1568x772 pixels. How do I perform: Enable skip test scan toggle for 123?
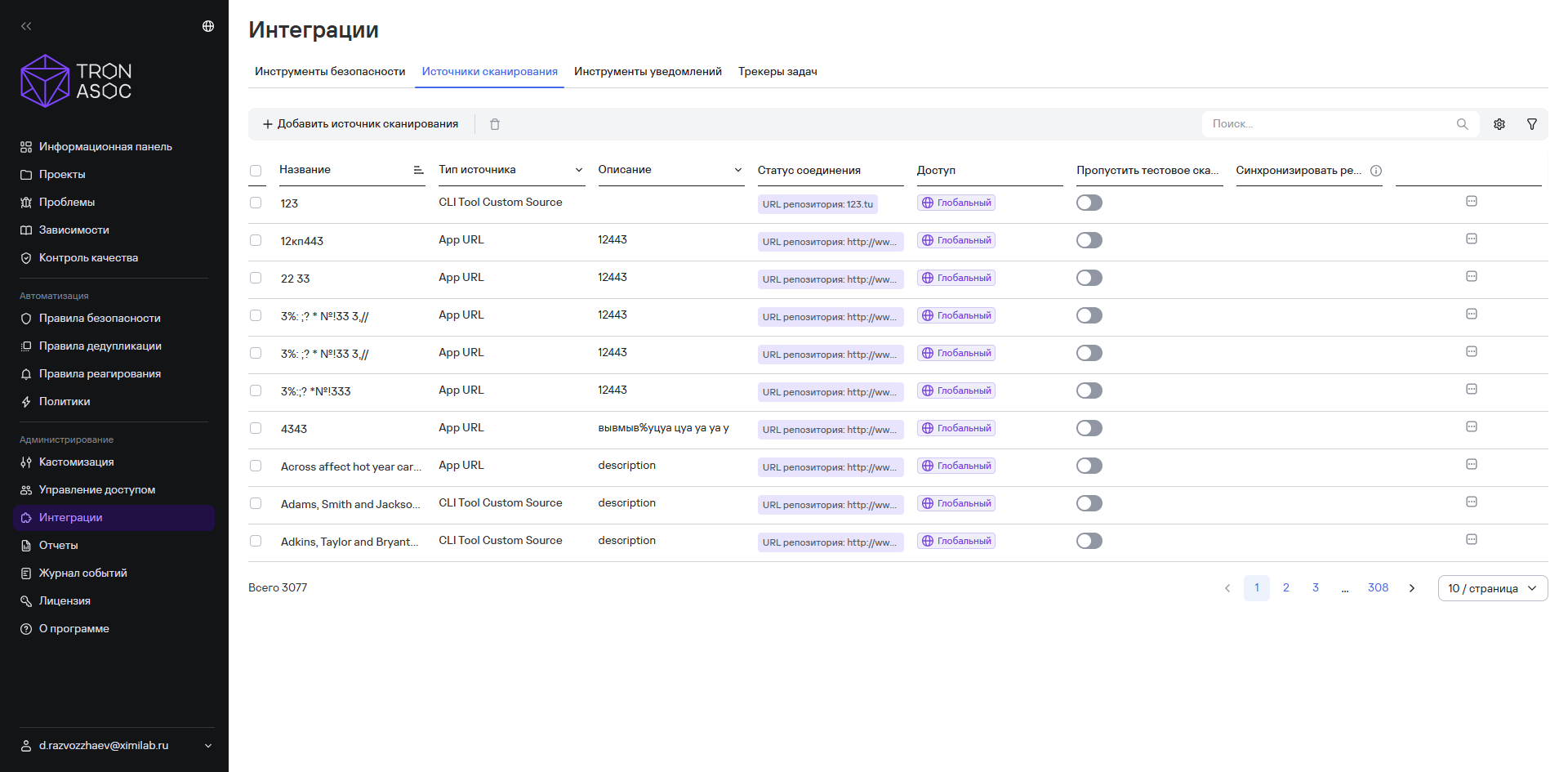click(1089, 203)
